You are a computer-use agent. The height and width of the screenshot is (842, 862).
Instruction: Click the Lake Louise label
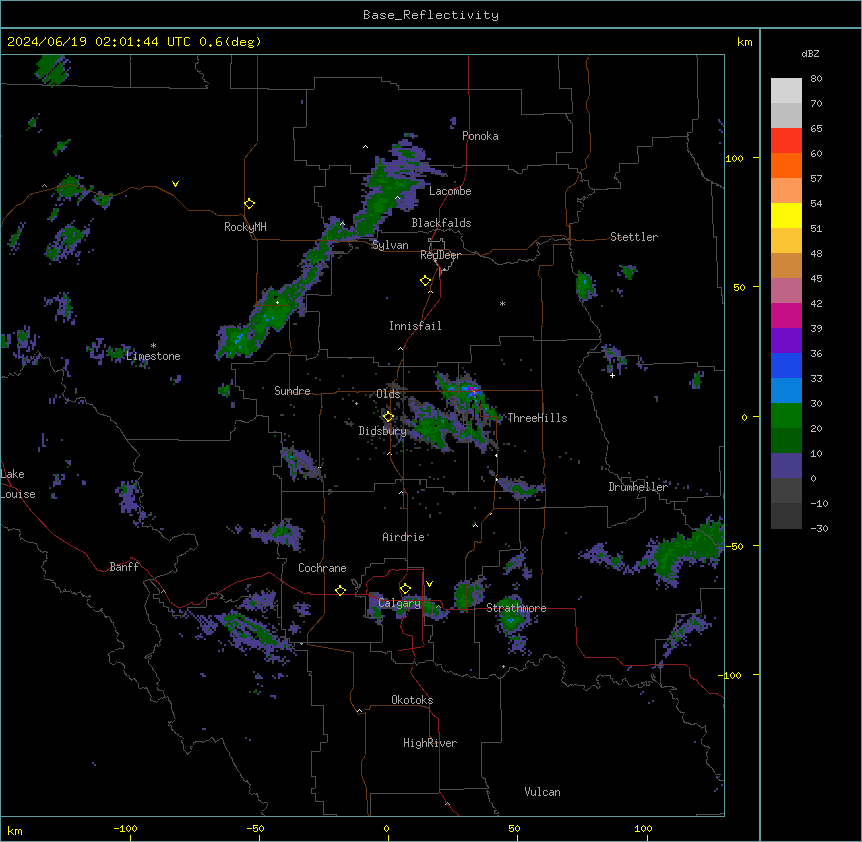17,484
